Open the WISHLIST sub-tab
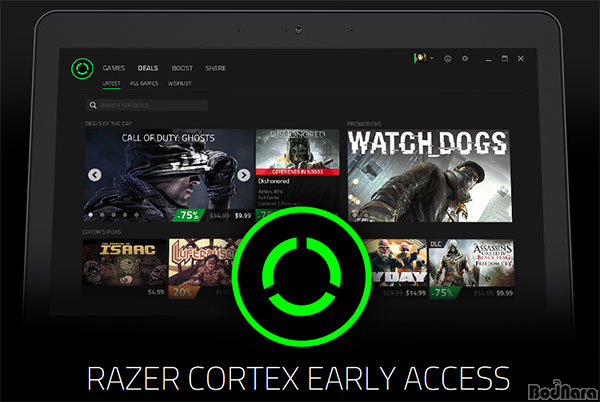The height and width of the screenshot is (402, 600). click(x=179, y=83)
